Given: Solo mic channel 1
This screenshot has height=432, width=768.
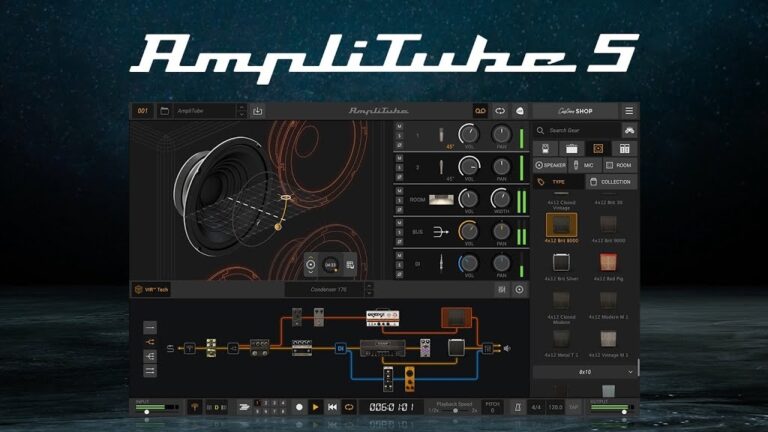Looking at the screenshot, I should pyautogui.click(x=399, y=136).
